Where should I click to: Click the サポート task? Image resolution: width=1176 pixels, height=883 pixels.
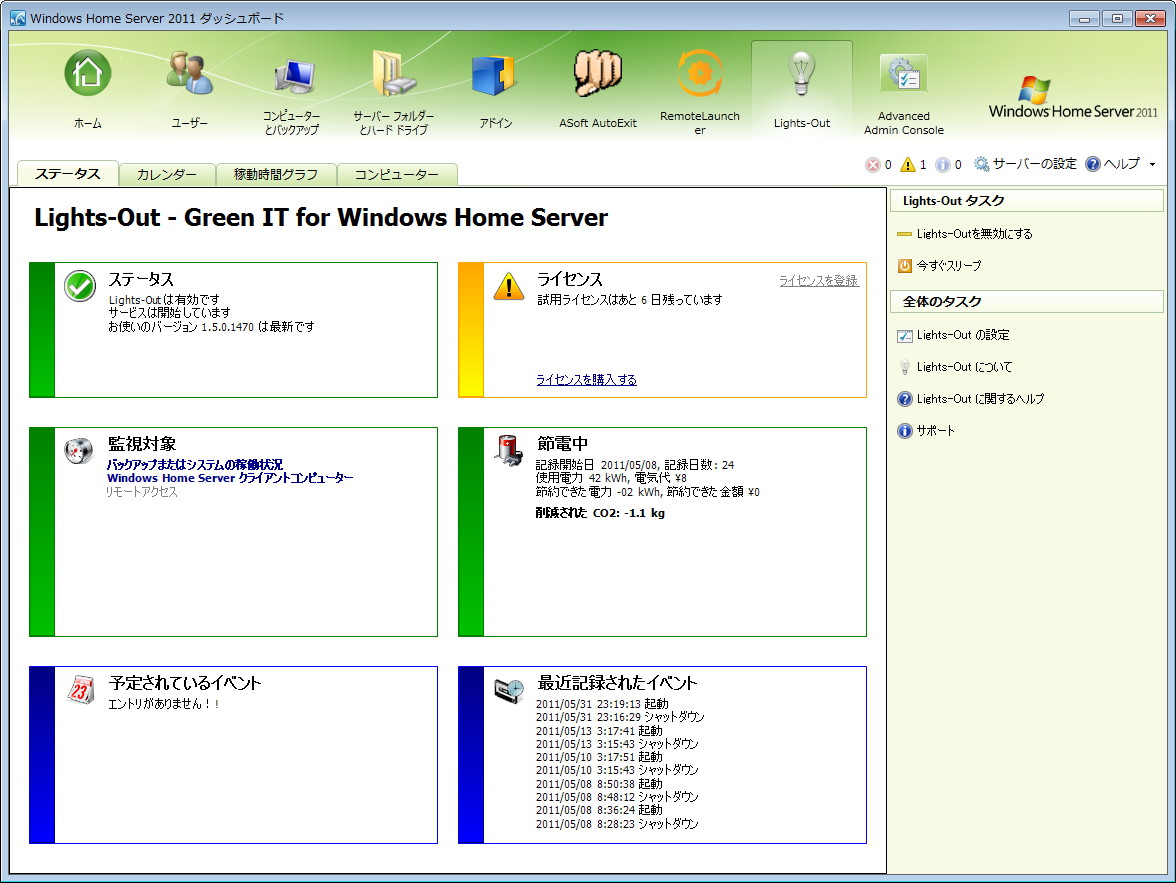[935, 431]
